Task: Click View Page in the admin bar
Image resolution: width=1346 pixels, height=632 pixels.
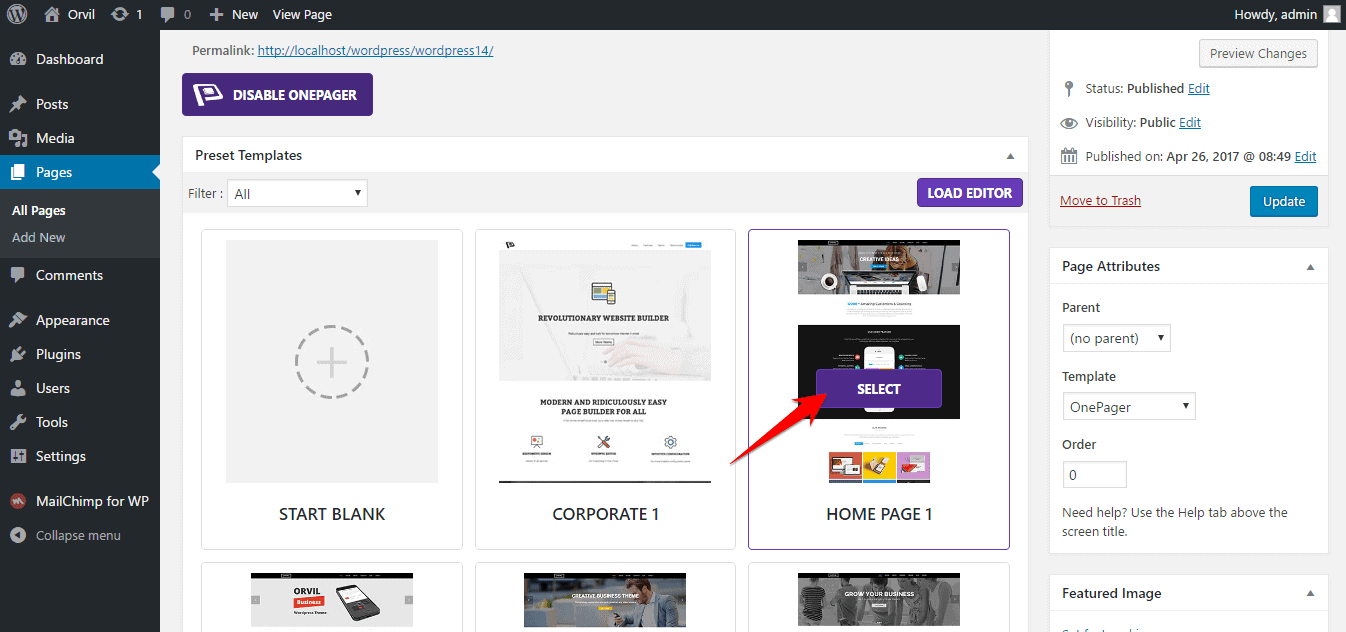Action: [x=302, y=14]
